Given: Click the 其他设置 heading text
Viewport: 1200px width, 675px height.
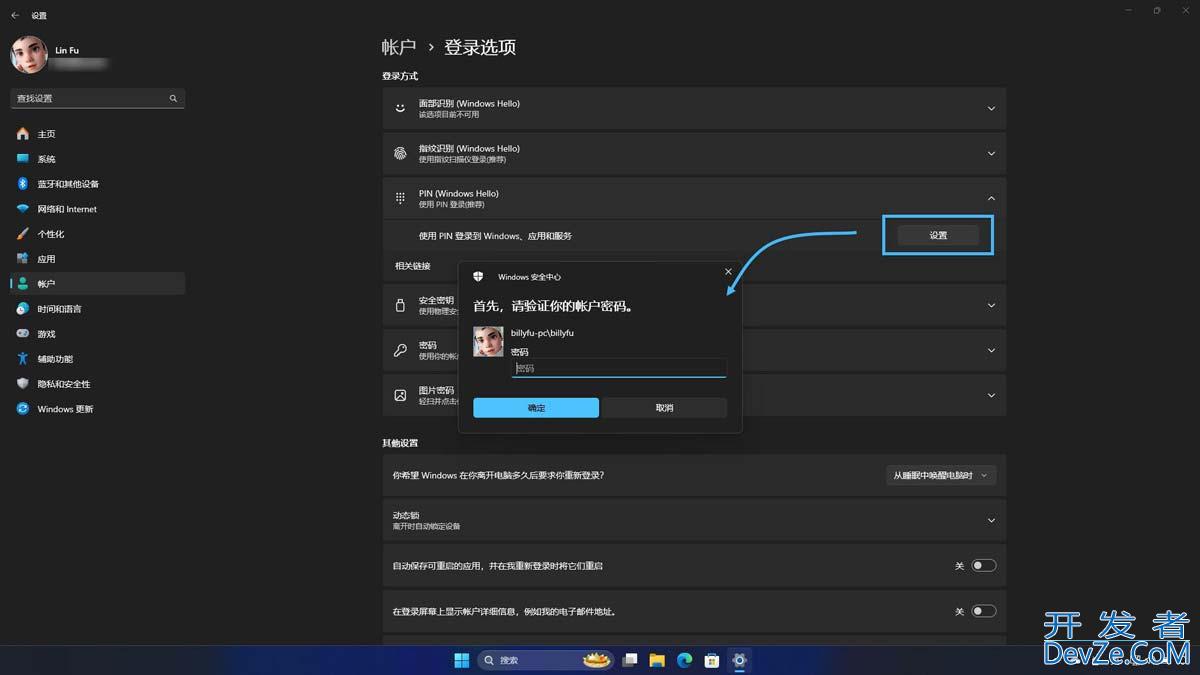Looking at the screenshot, I should pos(400,443).
